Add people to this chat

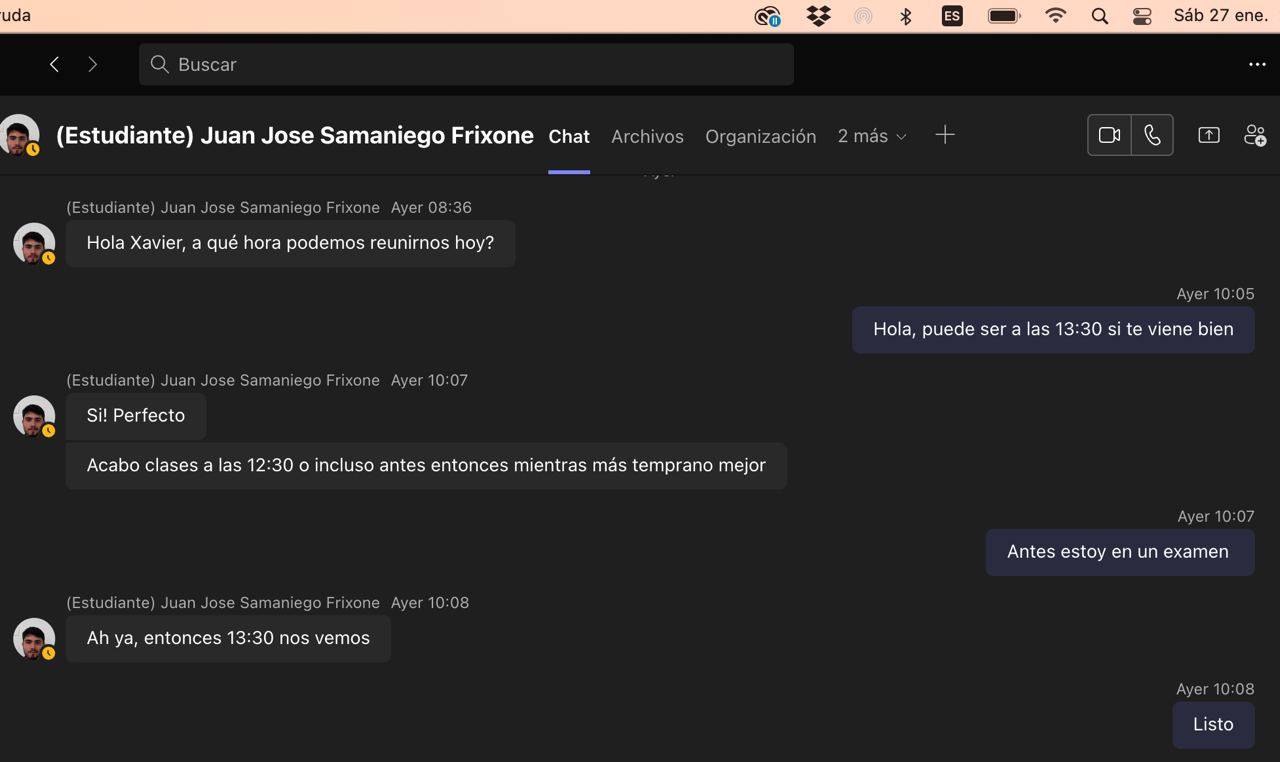(x=1254, y=135)
